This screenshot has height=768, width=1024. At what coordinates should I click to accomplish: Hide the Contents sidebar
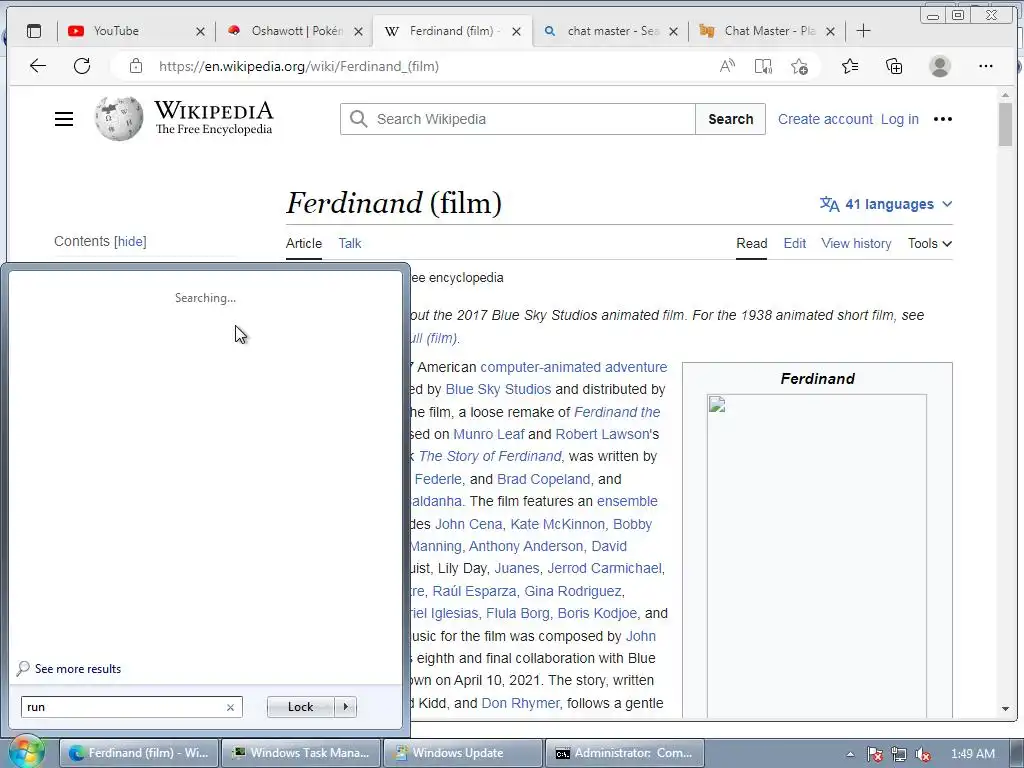click(130, 241)
